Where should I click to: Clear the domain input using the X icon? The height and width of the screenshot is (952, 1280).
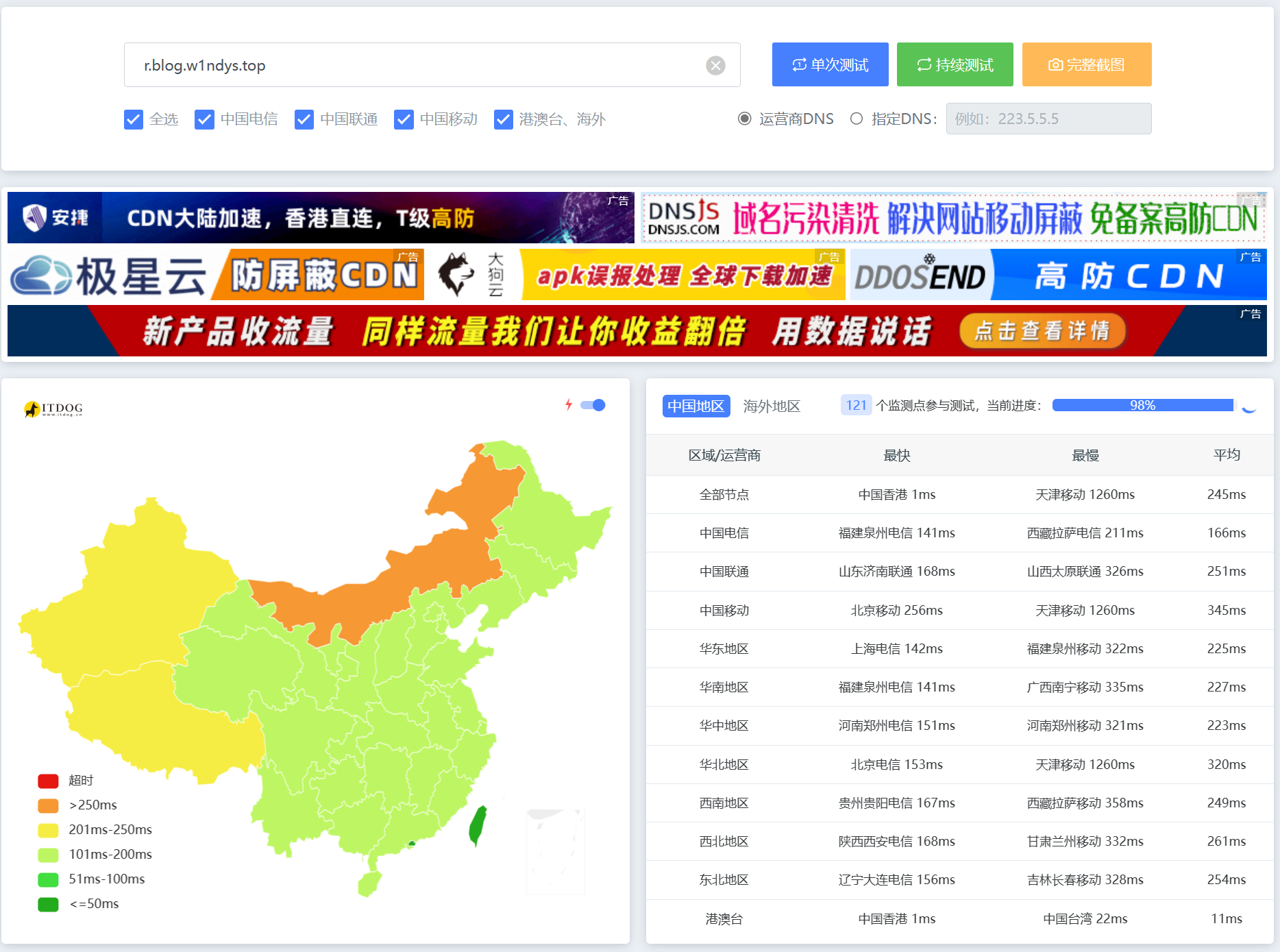[x=715, y=65]
